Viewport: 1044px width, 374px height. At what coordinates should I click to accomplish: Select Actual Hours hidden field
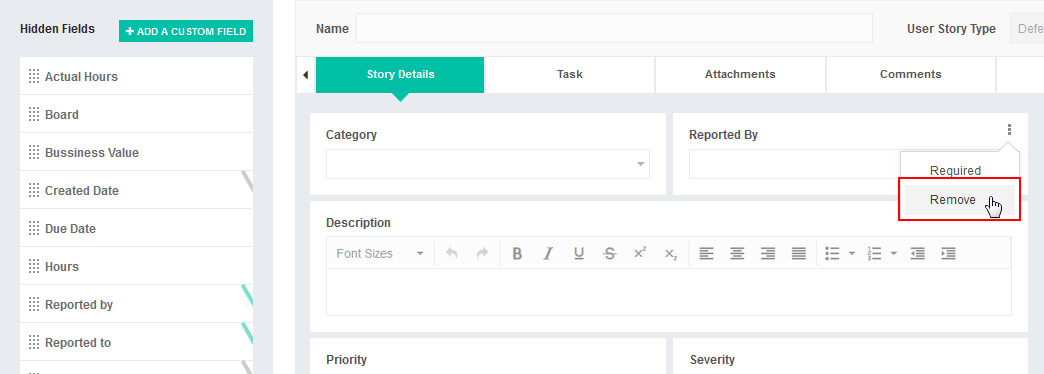[136, 76]
